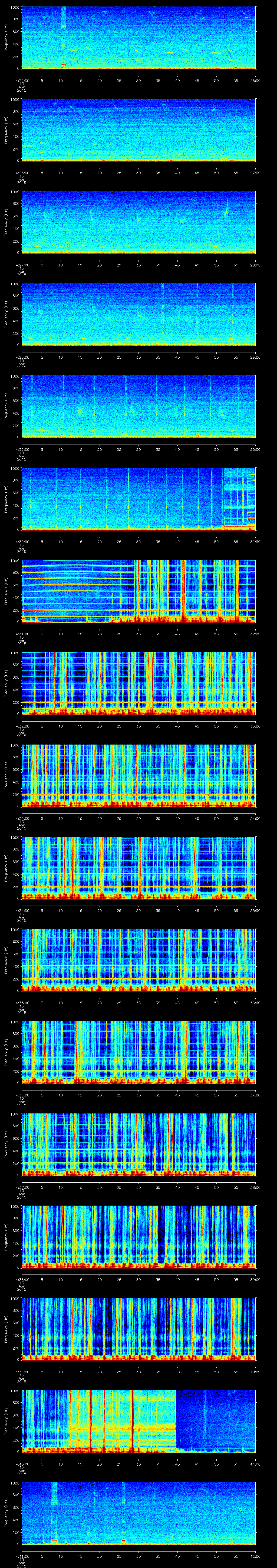Activate the spectrogram panel beginning 4:38:00
Image resolution: width=277 pixels, height=1568 pixels.
[x=139, y=1237]
